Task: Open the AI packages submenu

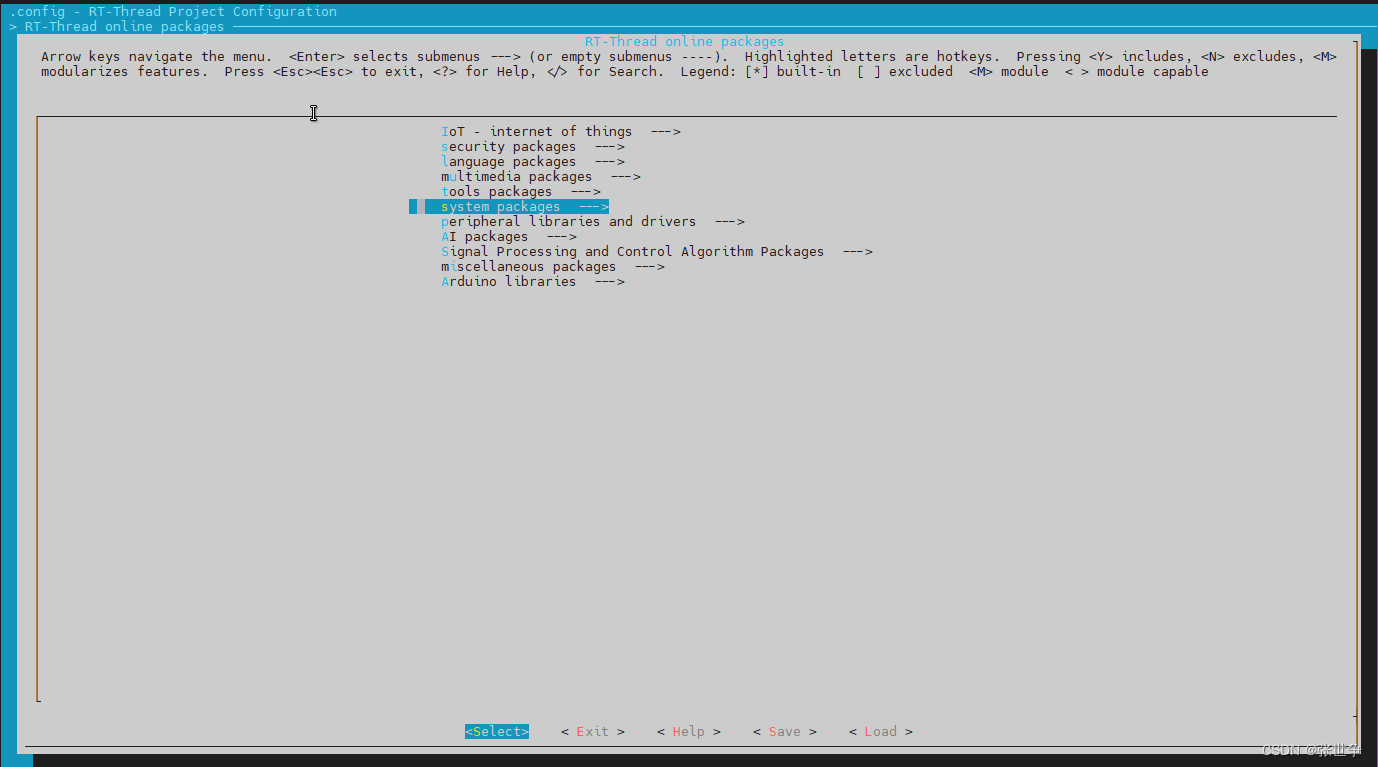Action: 509,236
